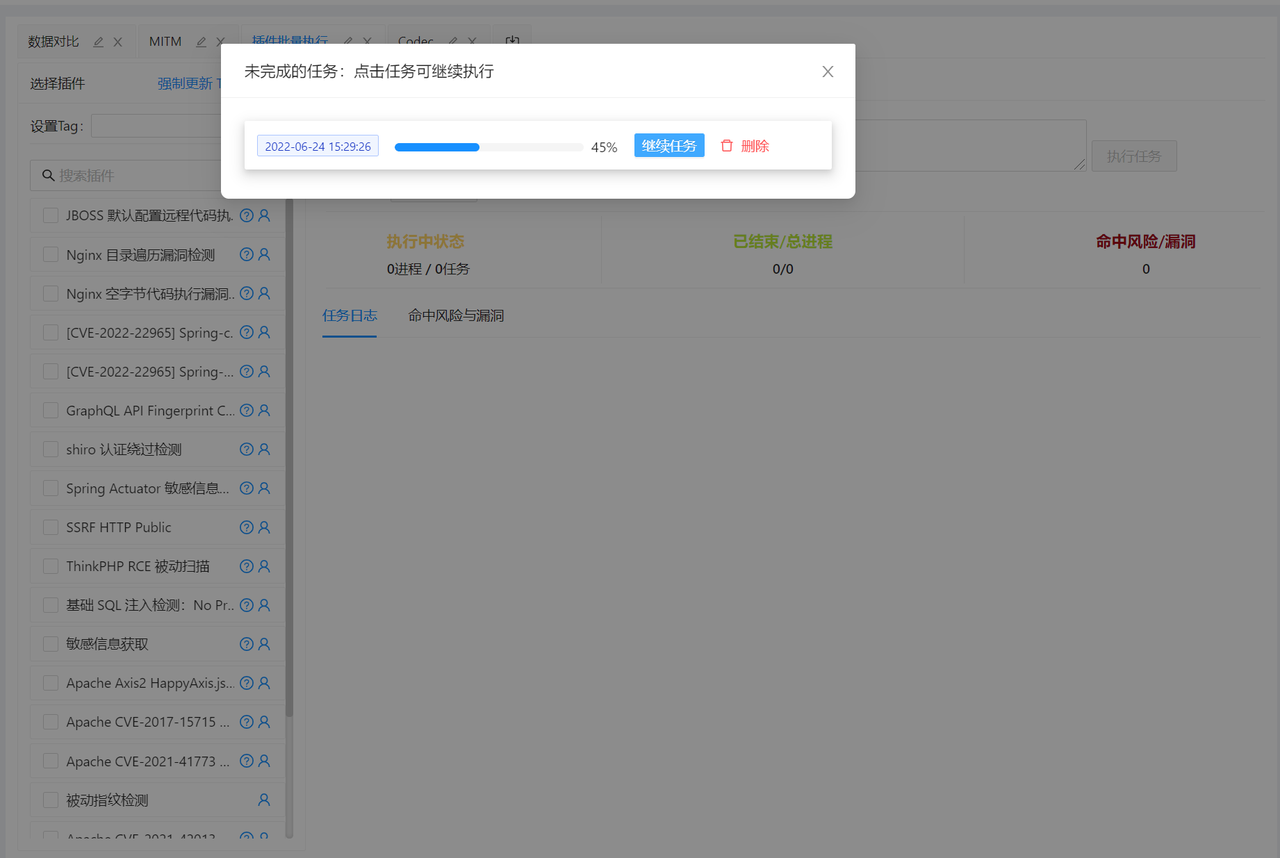Click author icon for 敏感信息获取 plugin
The image size is (1280, 858).
pos(264,644)
